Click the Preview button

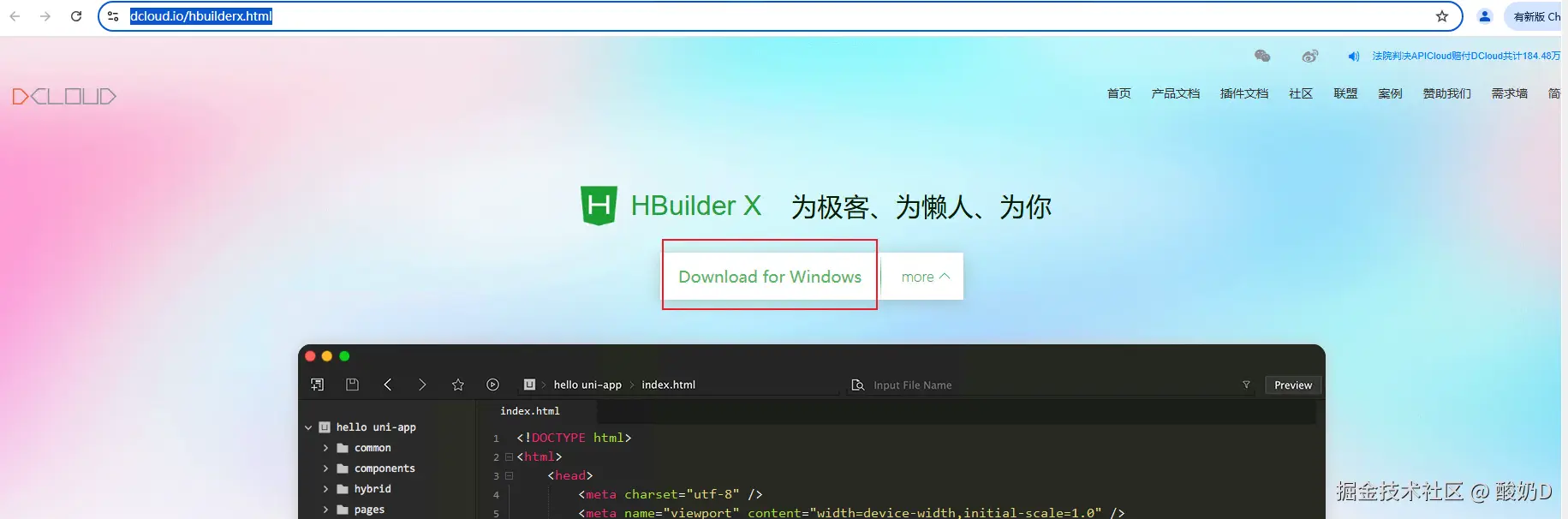click(1293, 385)
